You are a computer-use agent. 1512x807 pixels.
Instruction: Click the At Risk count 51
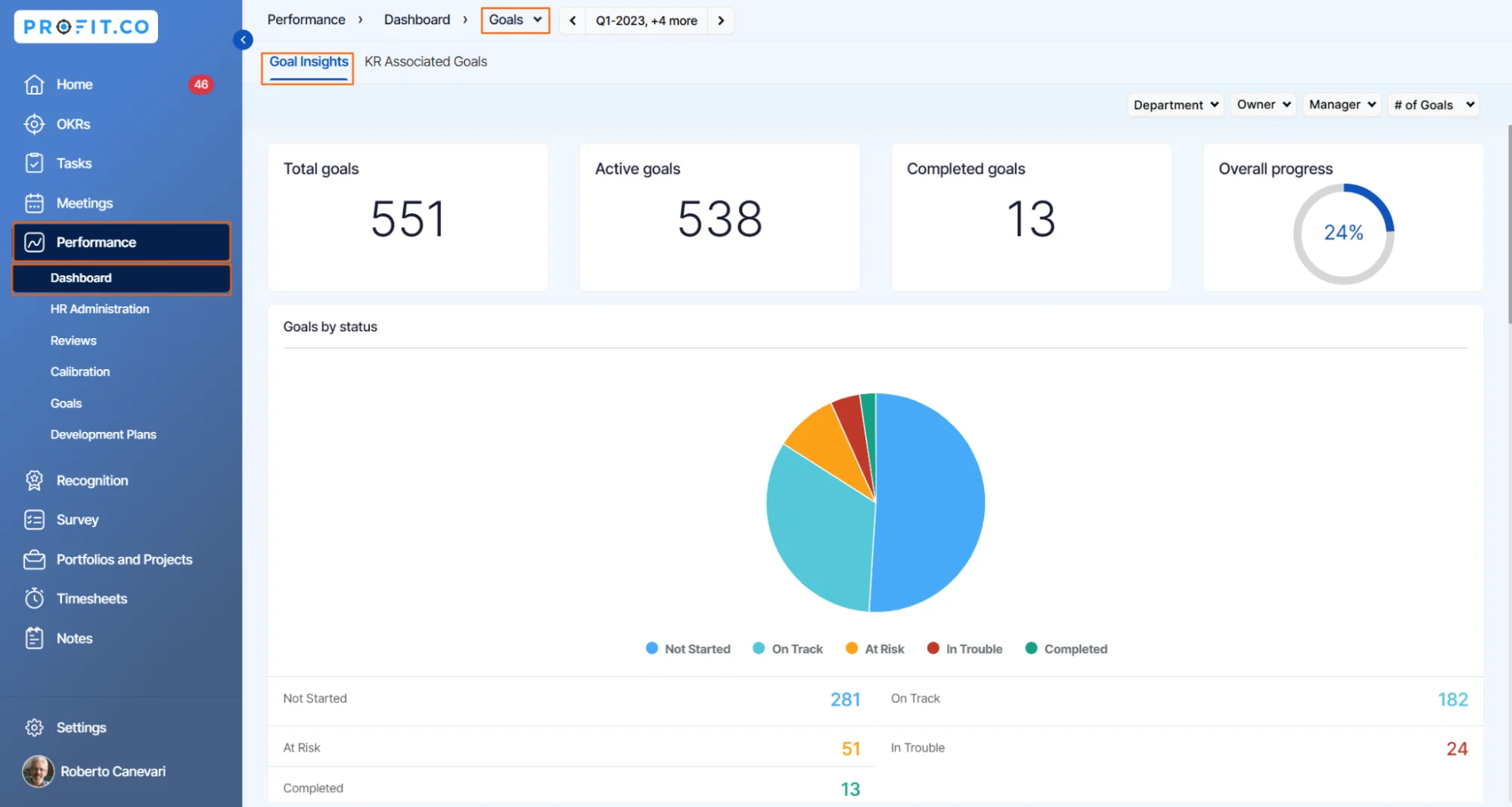pos(851,748)
